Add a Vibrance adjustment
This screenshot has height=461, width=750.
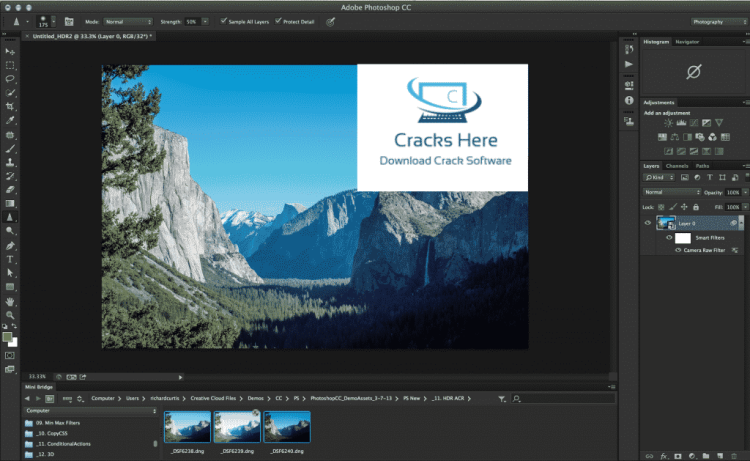click(x=719, y=123)
